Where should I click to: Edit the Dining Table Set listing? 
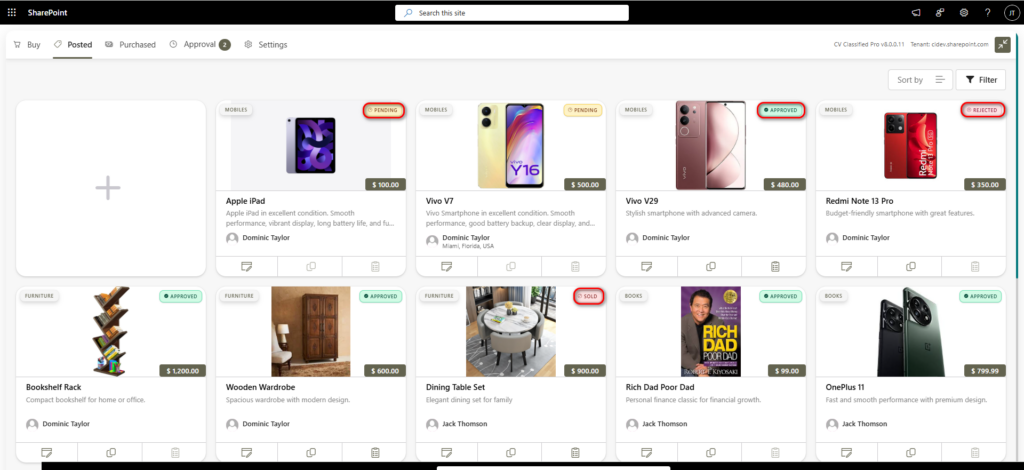click(x=447, y=452)
